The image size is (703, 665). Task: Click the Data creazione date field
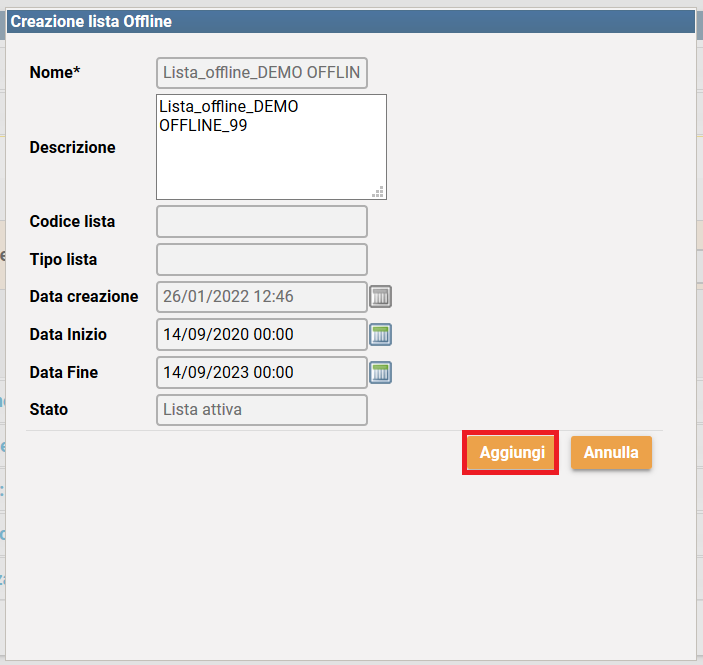pyautogui.click(x=262, y=297)
